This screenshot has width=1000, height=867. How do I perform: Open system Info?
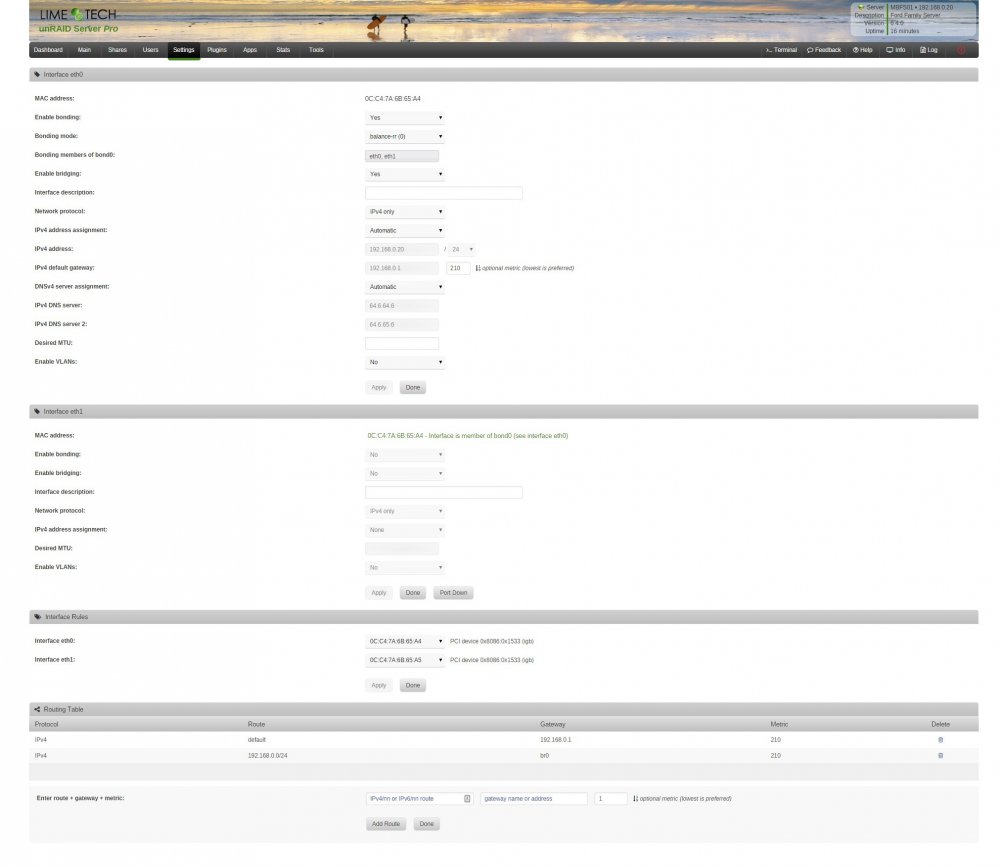[895, 50]
